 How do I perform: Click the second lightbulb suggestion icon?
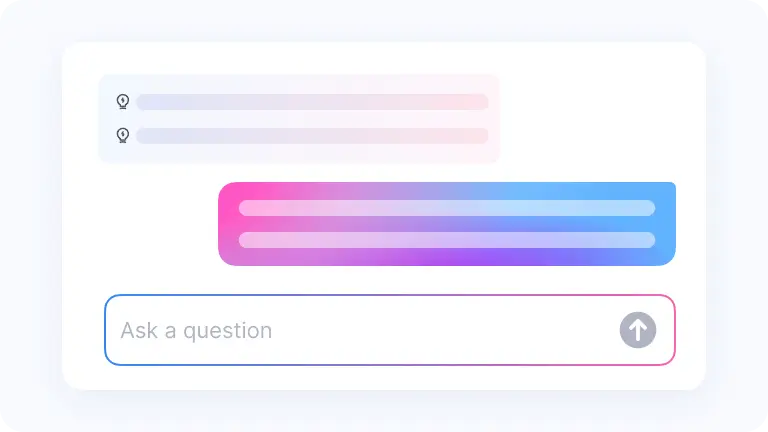(123, 135)
